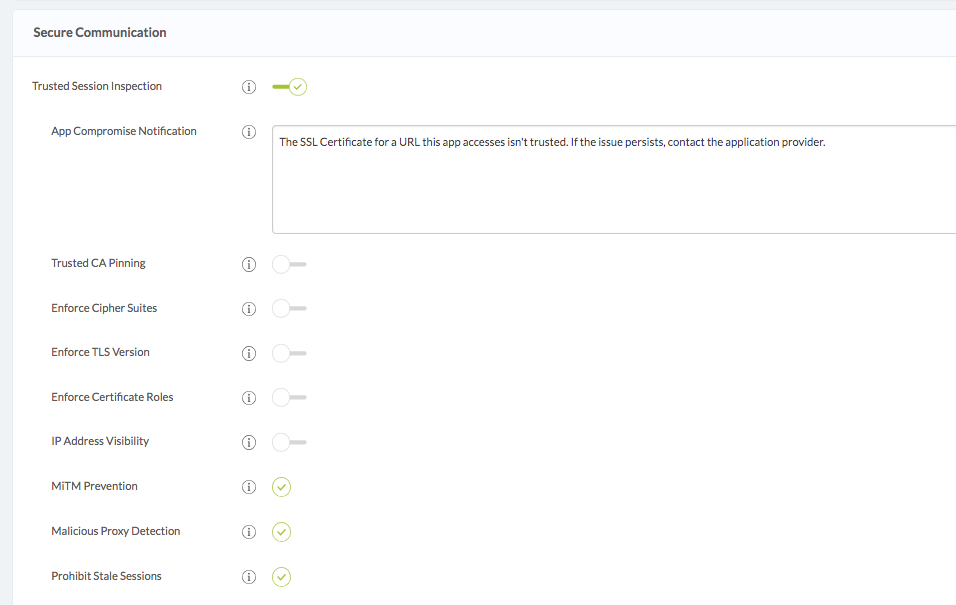View Enforce Certificate Roles information
Viewport: 956px width, 605px height.
[248, 397]
